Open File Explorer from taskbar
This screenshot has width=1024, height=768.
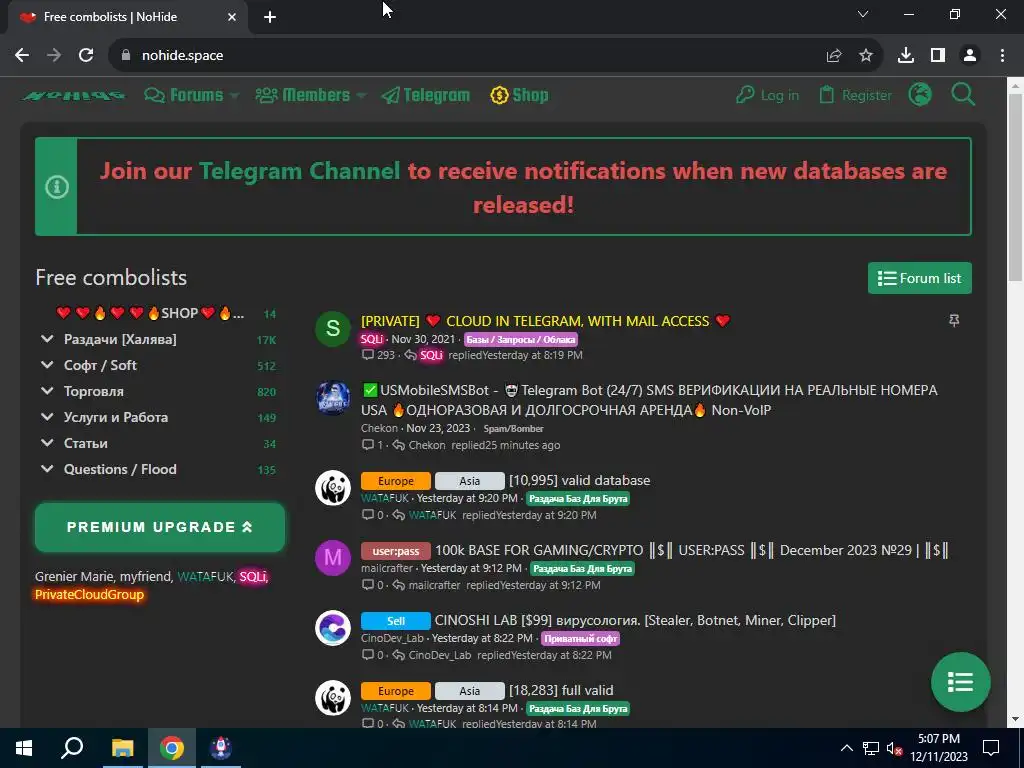click(122, 748)
